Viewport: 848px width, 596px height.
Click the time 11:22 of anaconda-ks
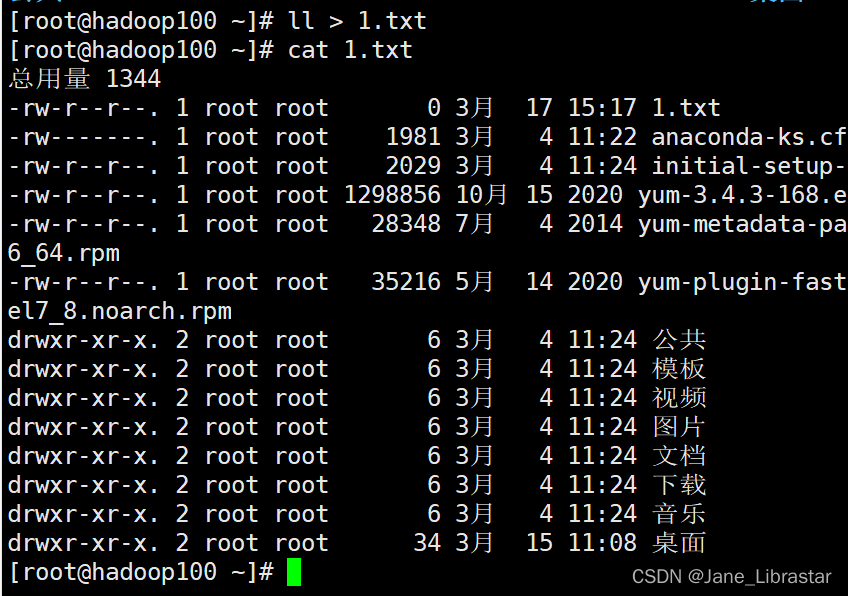[602, 137]
